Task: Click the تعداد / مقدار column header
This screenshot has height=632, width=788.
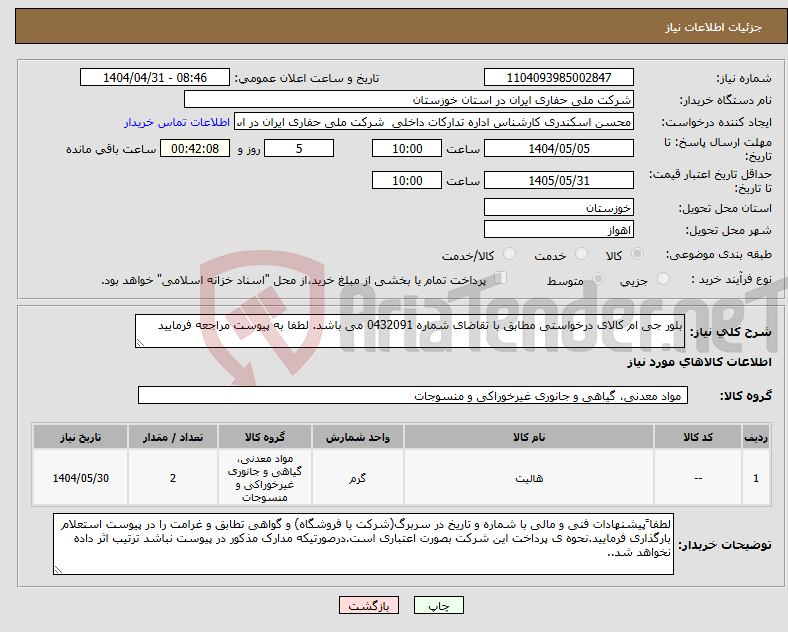Action: [173, 437]
